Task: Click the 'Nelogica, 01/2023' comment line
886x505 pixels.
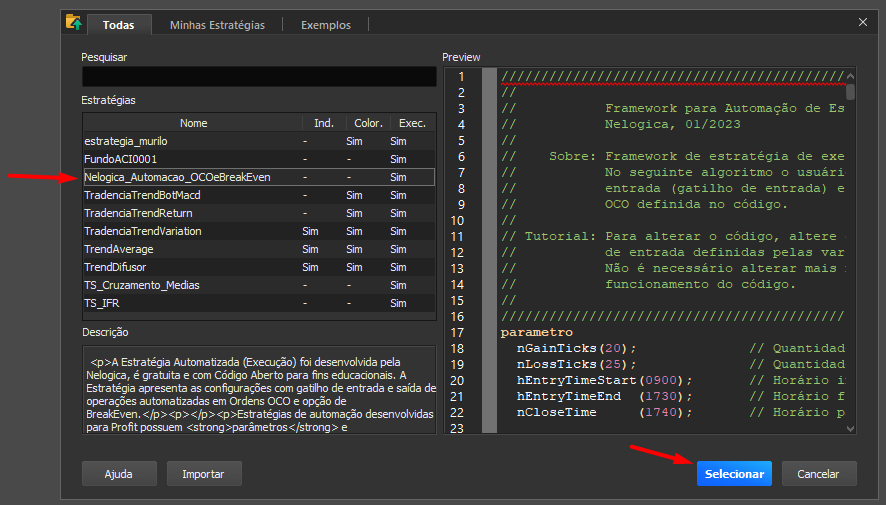Action: pos(672,124)
